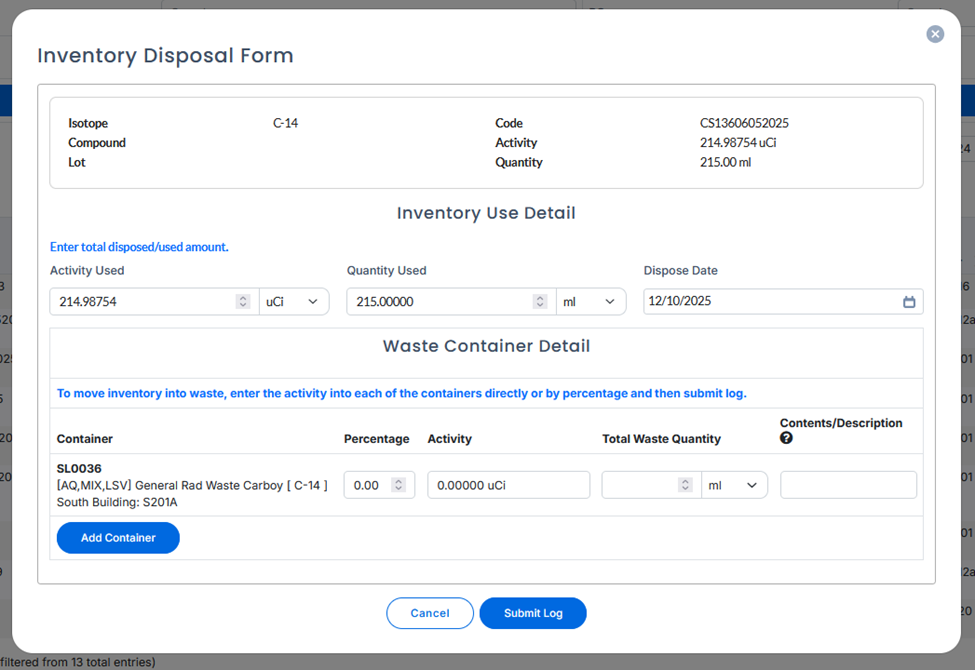The image size is (975, 670).
Task: Click the Percentage column header
Action: 377,439
